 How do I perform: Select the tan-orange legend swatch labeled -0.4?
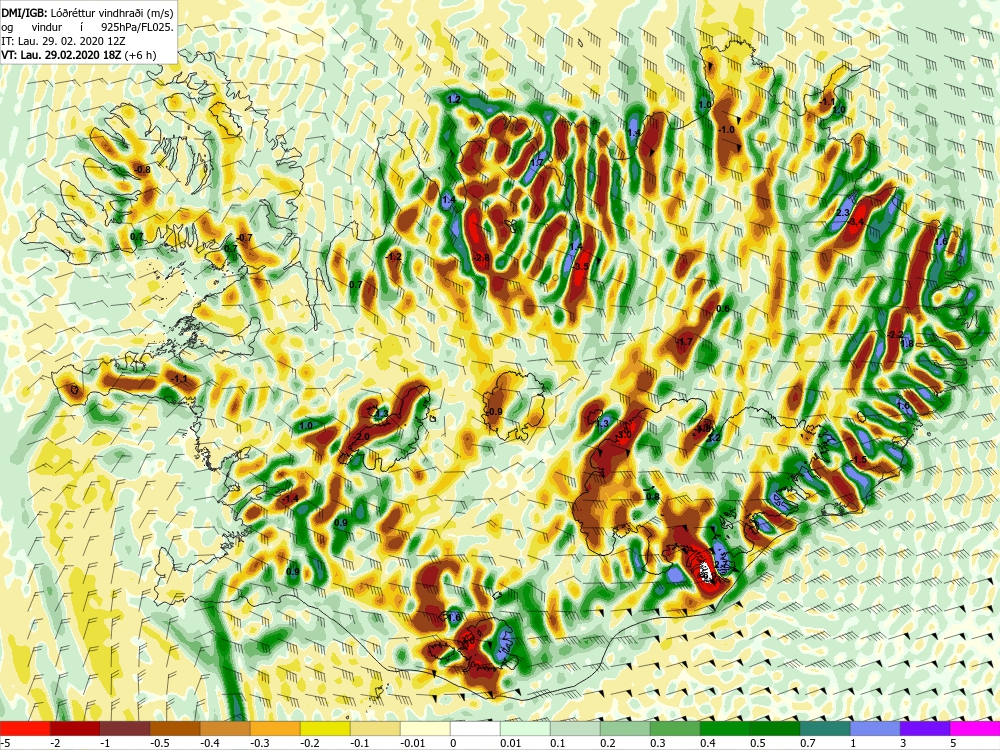point(225,728)
